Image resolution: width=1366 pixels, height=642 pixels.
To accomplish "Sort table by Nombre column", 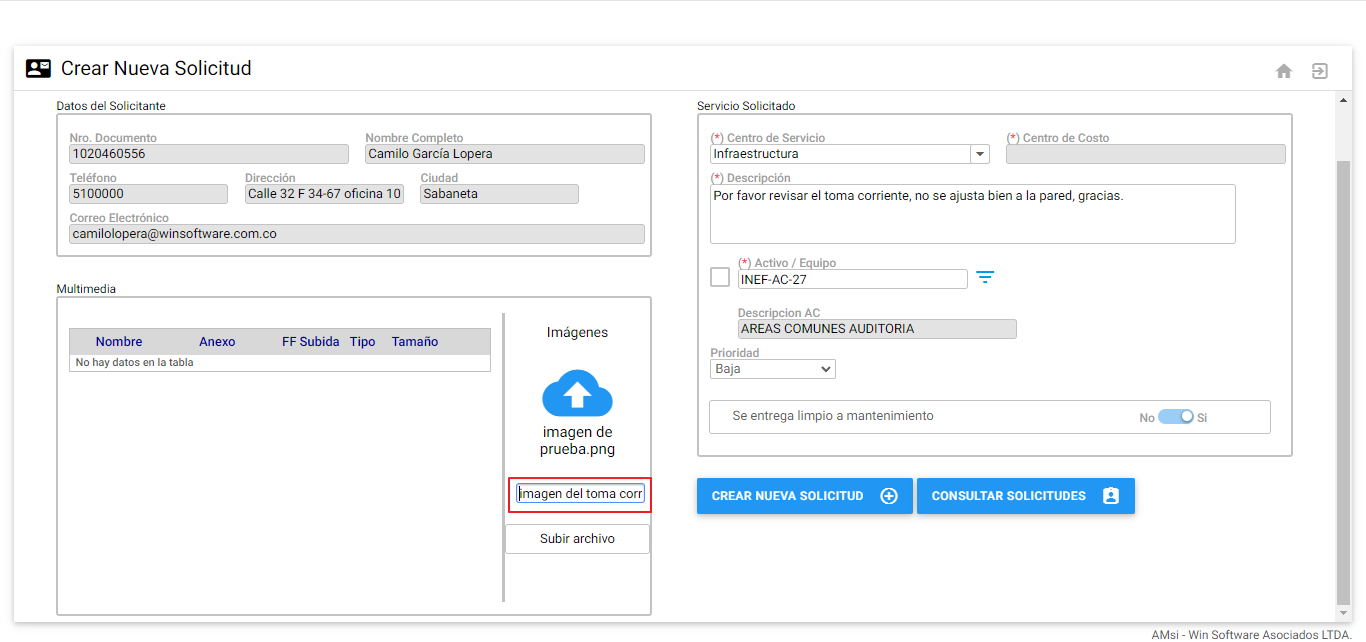I will [x=119, y=342].
